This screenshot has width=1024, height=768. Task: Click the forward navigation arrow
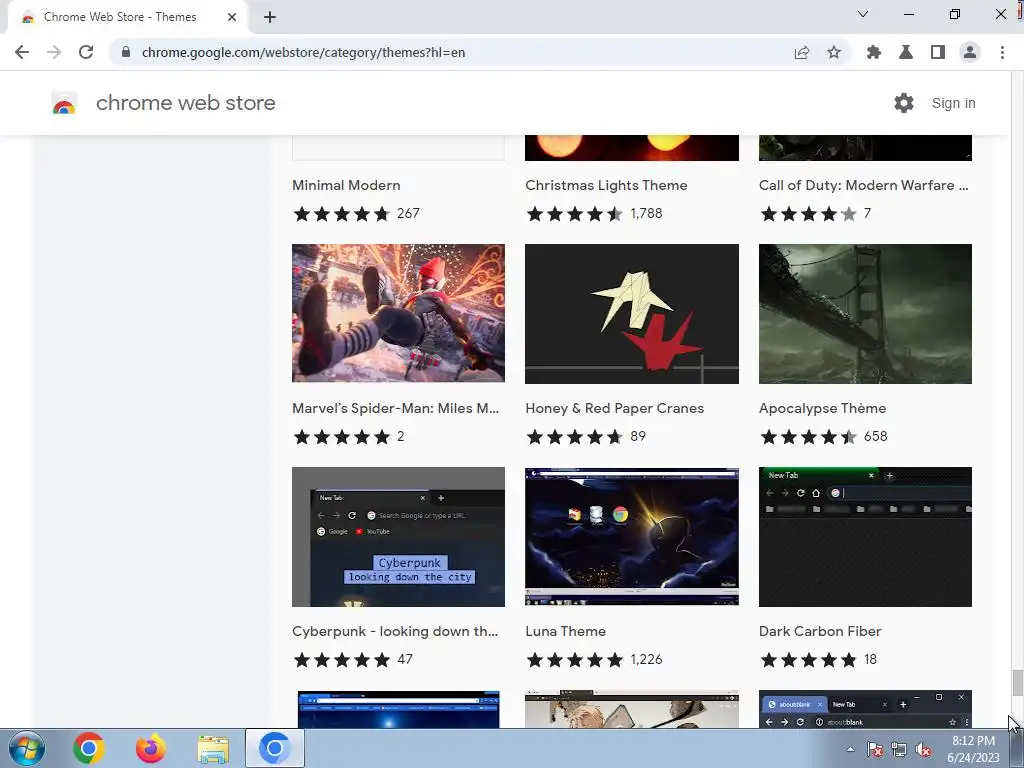tap(54, 52)
